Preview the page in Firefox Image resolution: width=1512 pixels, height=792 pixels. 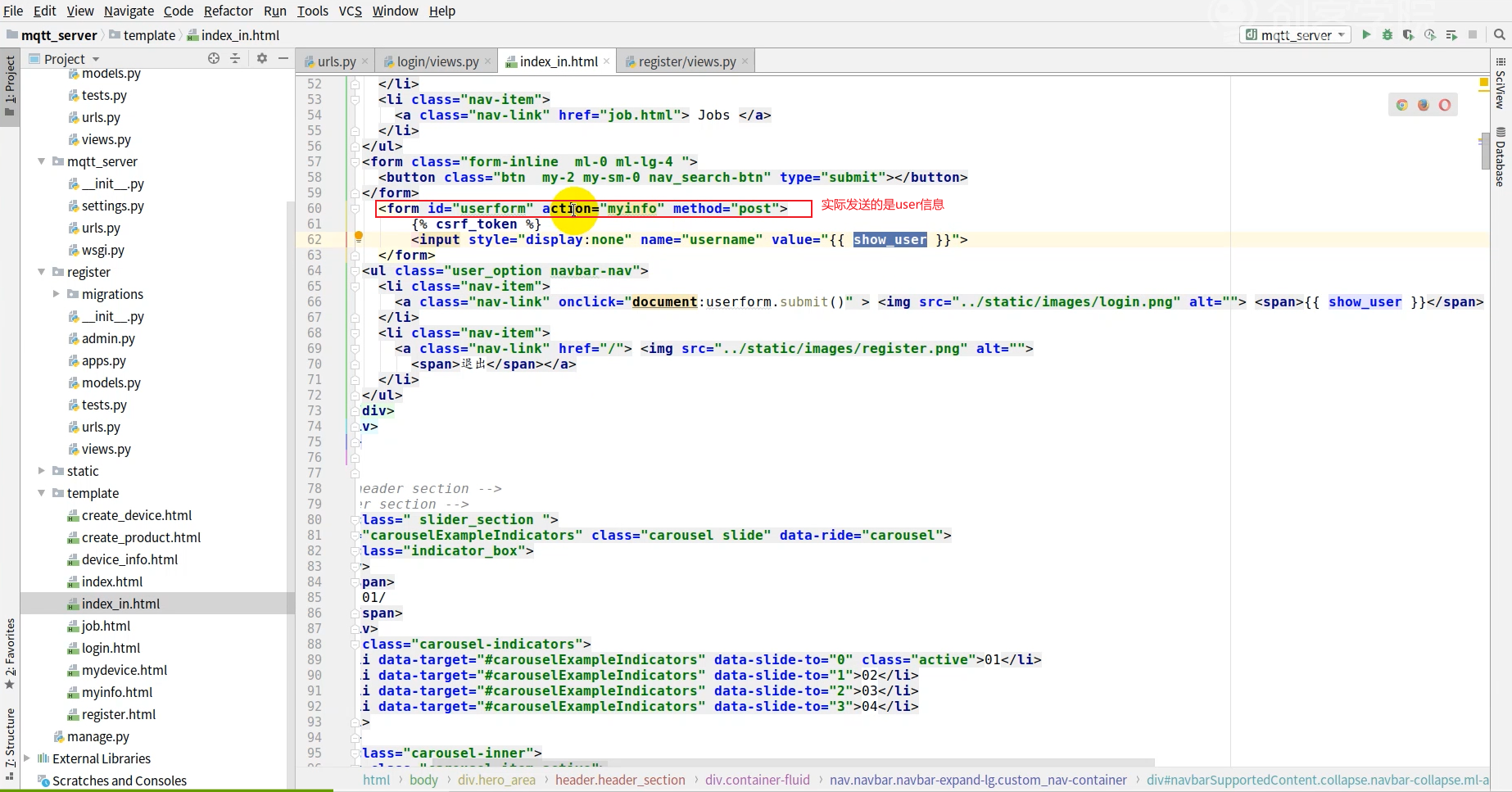[1424, 105]
